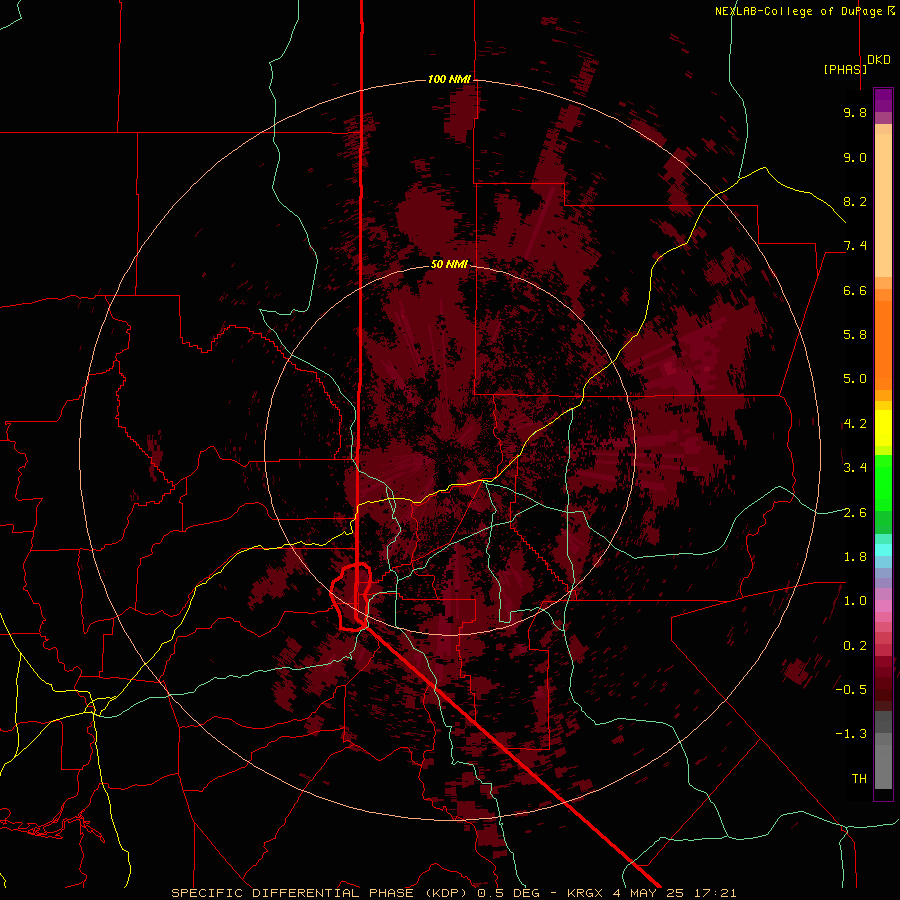Click the "50 NMI" range ring label
Image resolution: width=900 pixels, height=900 pixels.
pyautogui.click(x=449, y=264)
